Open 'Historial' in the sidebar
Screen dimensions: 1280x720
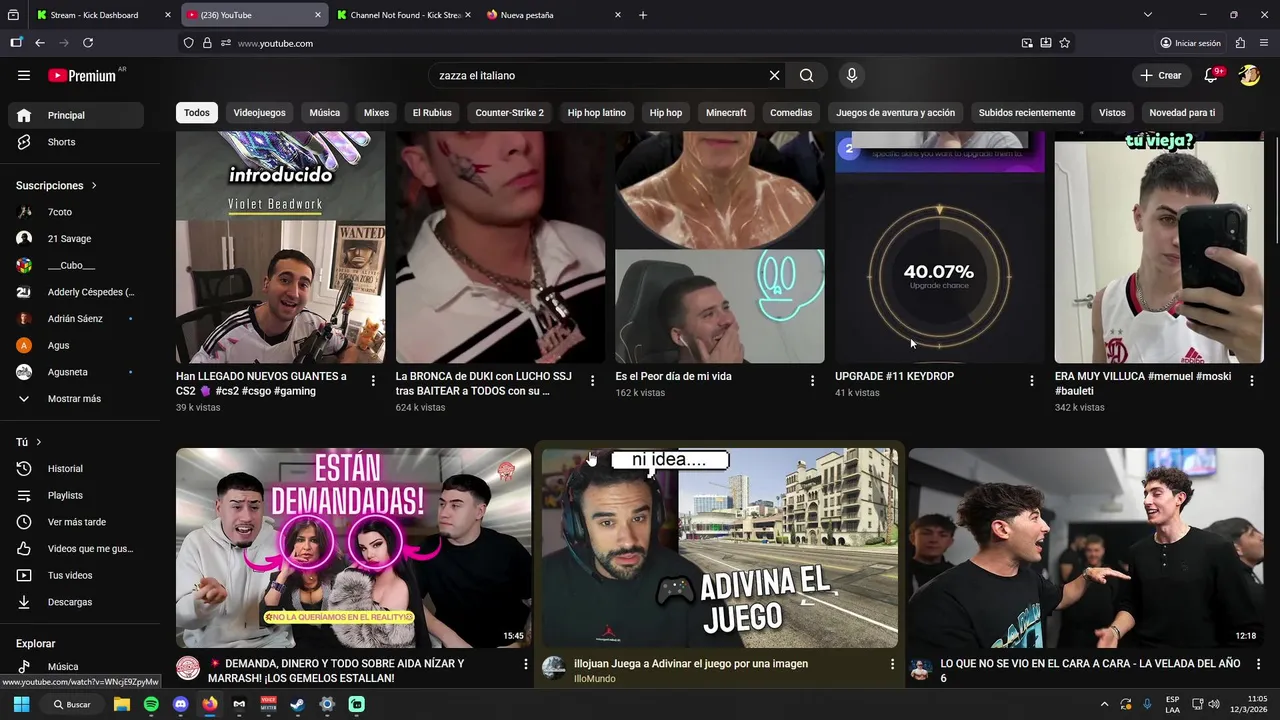tap(76, 469)
